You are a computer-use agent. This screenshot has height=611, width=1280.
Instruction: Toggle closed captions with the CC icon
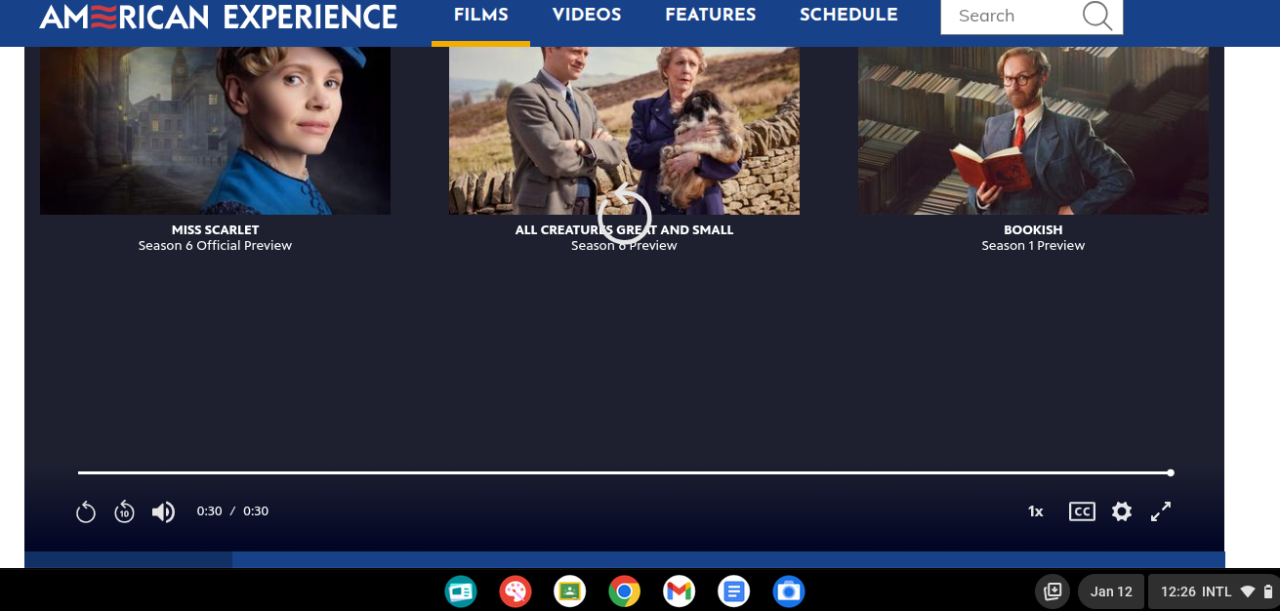pyautogui.click(x=1082, y=511)
